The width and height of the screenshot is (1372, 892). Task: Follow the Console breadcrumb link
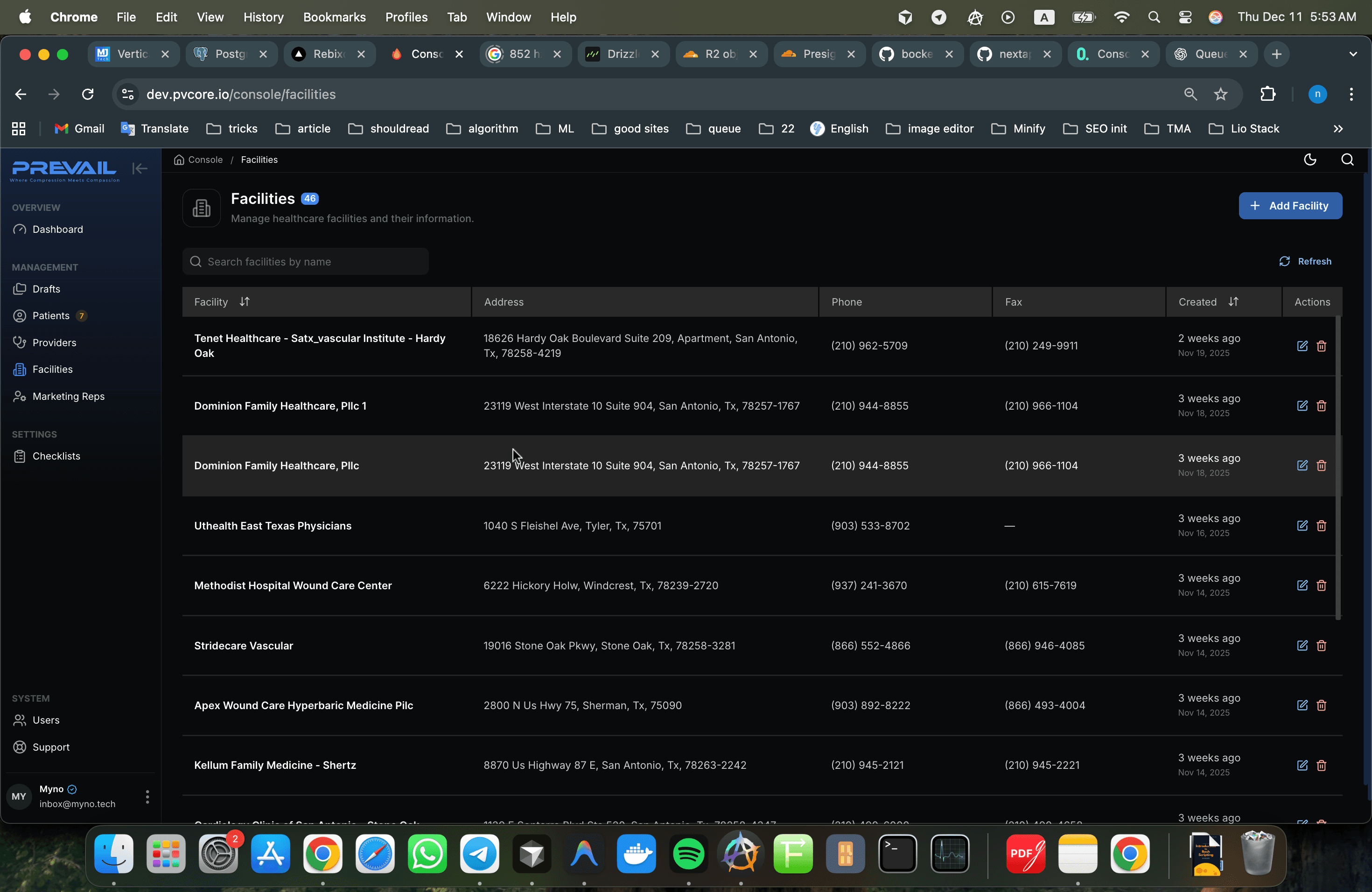(205, 160)
